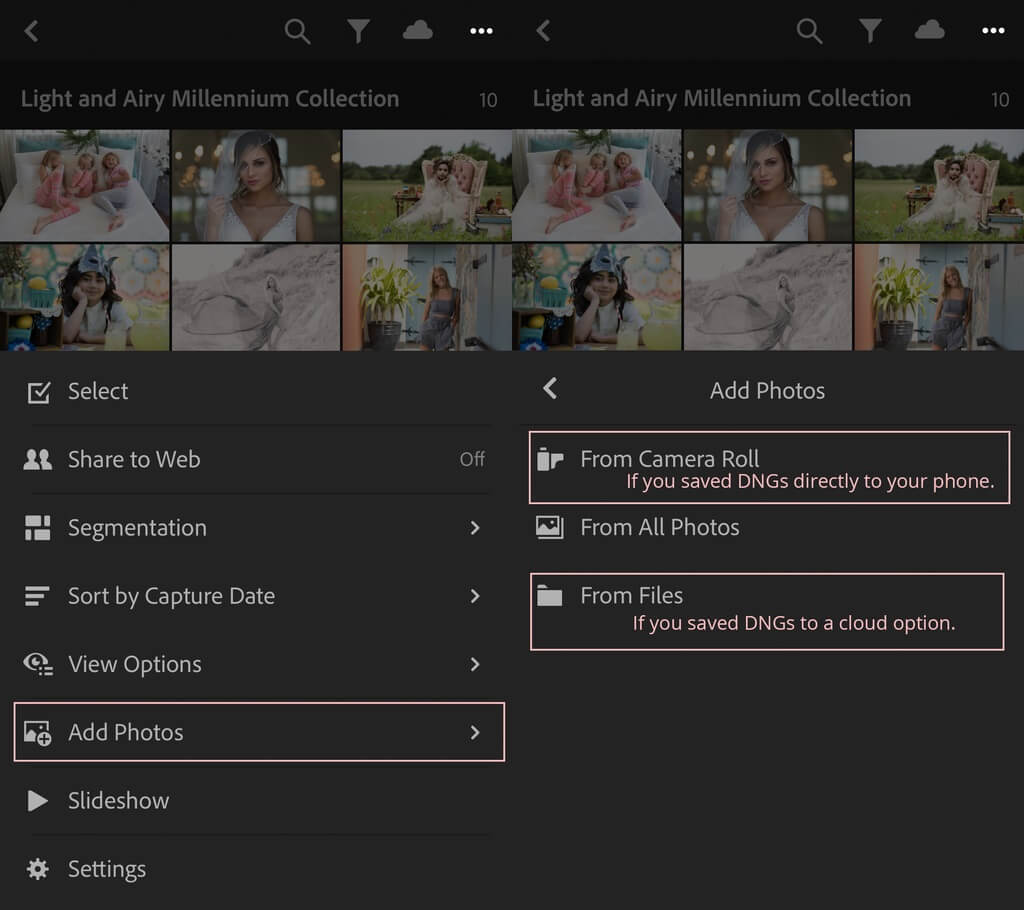Tap From Camera Roll to import DNGs
1024x910 pixels.
[669, 458]
